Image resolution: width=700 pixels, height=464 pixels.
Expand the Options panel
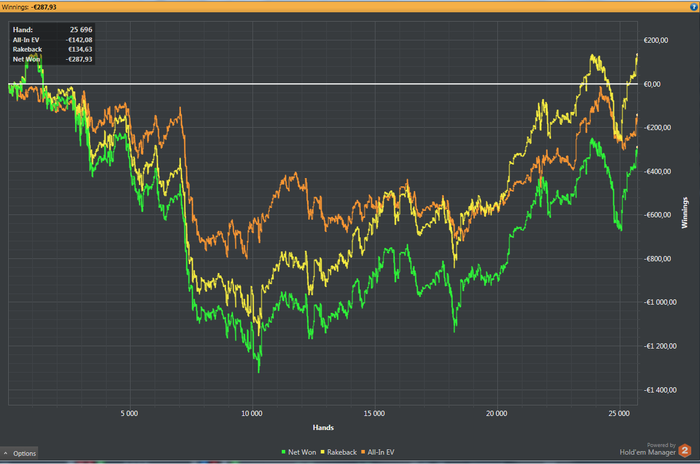19,453
